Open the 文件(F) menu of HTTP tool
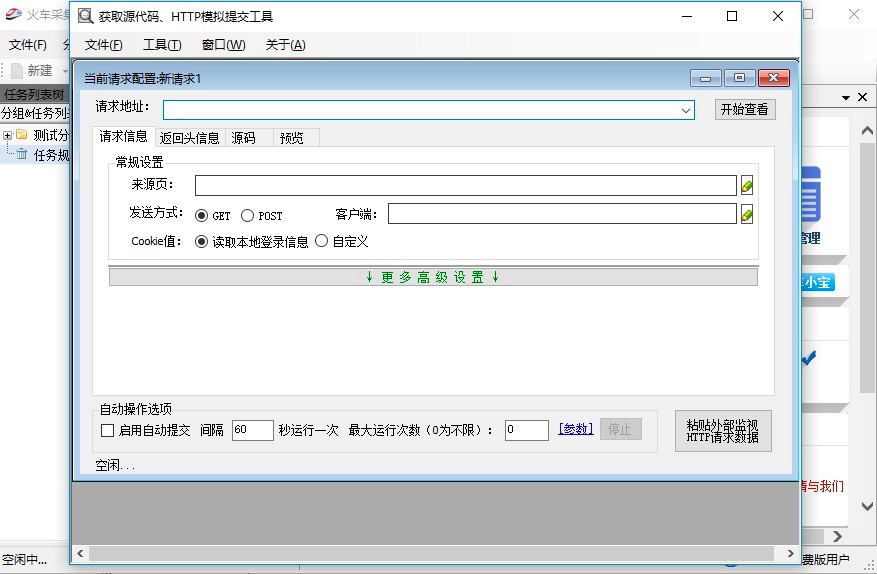 (103, 45)
